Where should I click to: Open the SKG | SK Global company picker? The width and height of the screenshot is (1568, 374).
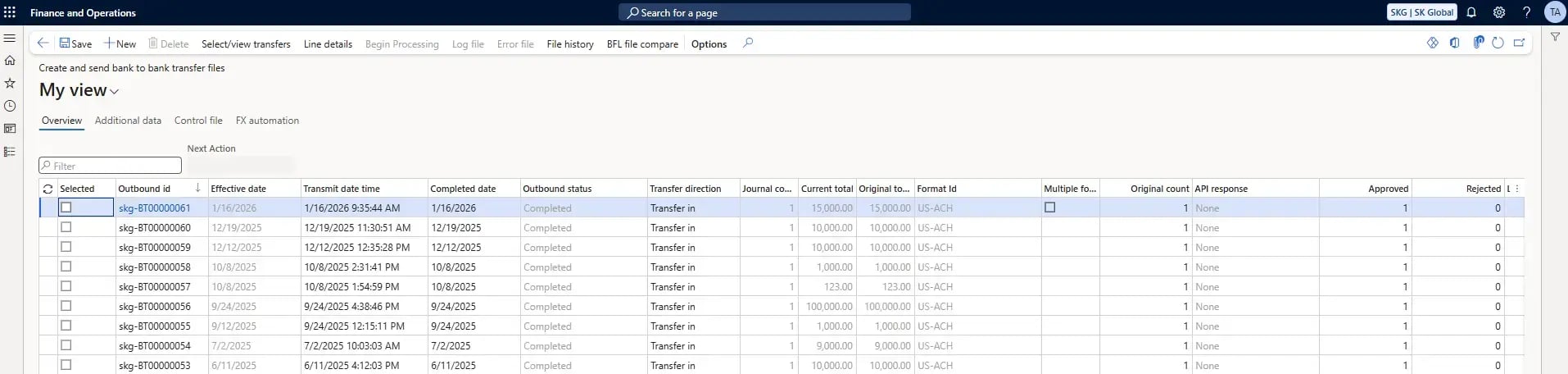pyautogui.click(x=1421, y=12)
